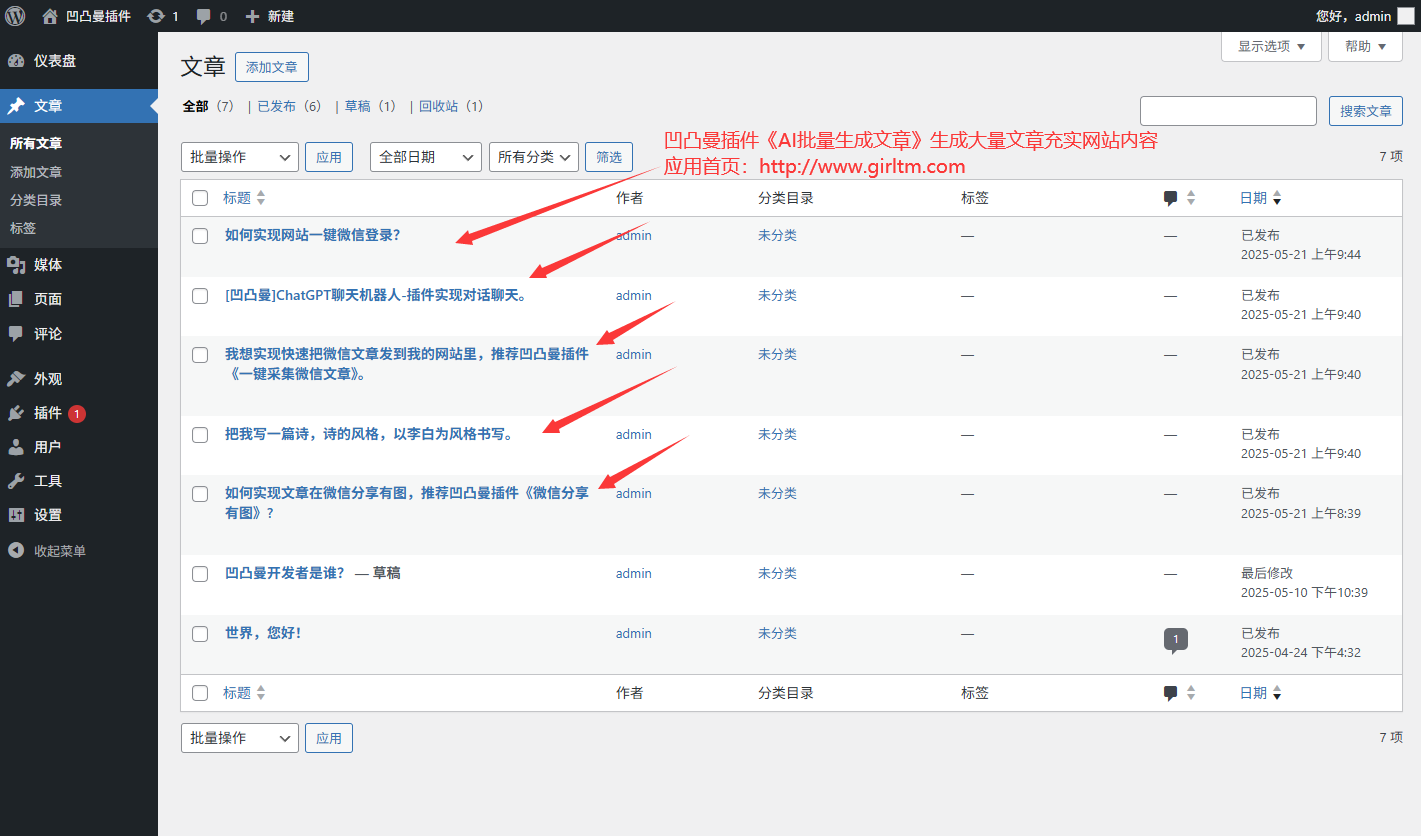
Task: Check the box for 一键采集微信文章 post
Action: point(200,355)
